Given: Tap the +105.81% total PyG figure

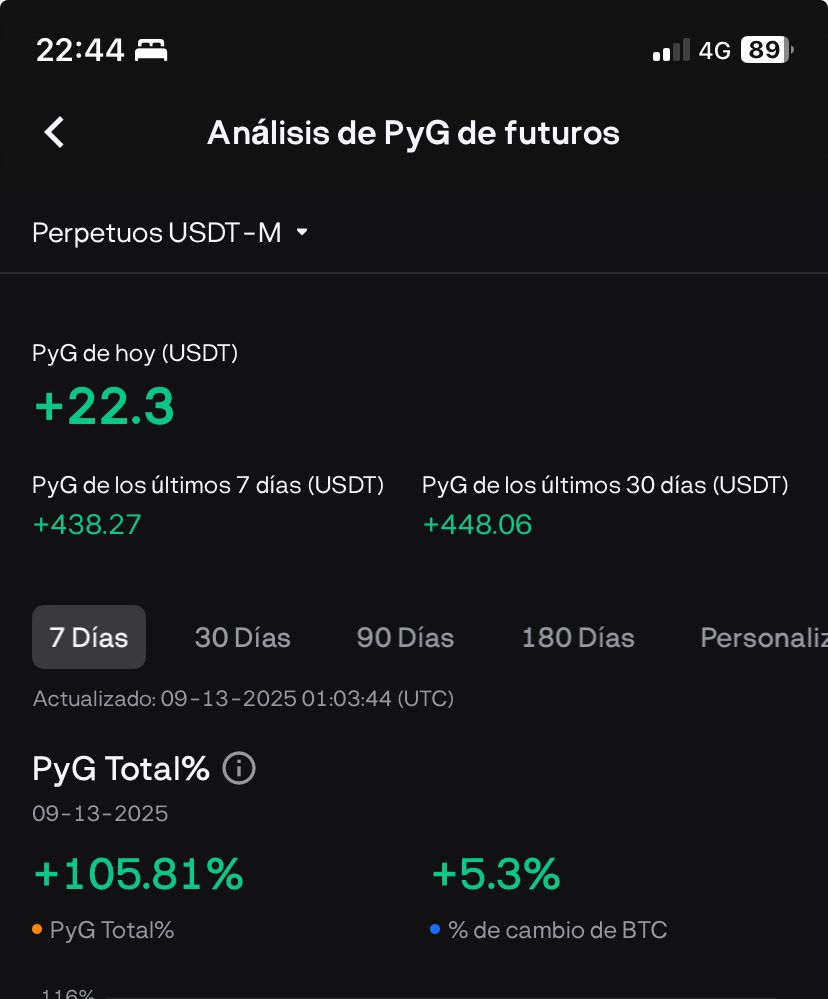Looking at the screenshot, I should 138,874.
